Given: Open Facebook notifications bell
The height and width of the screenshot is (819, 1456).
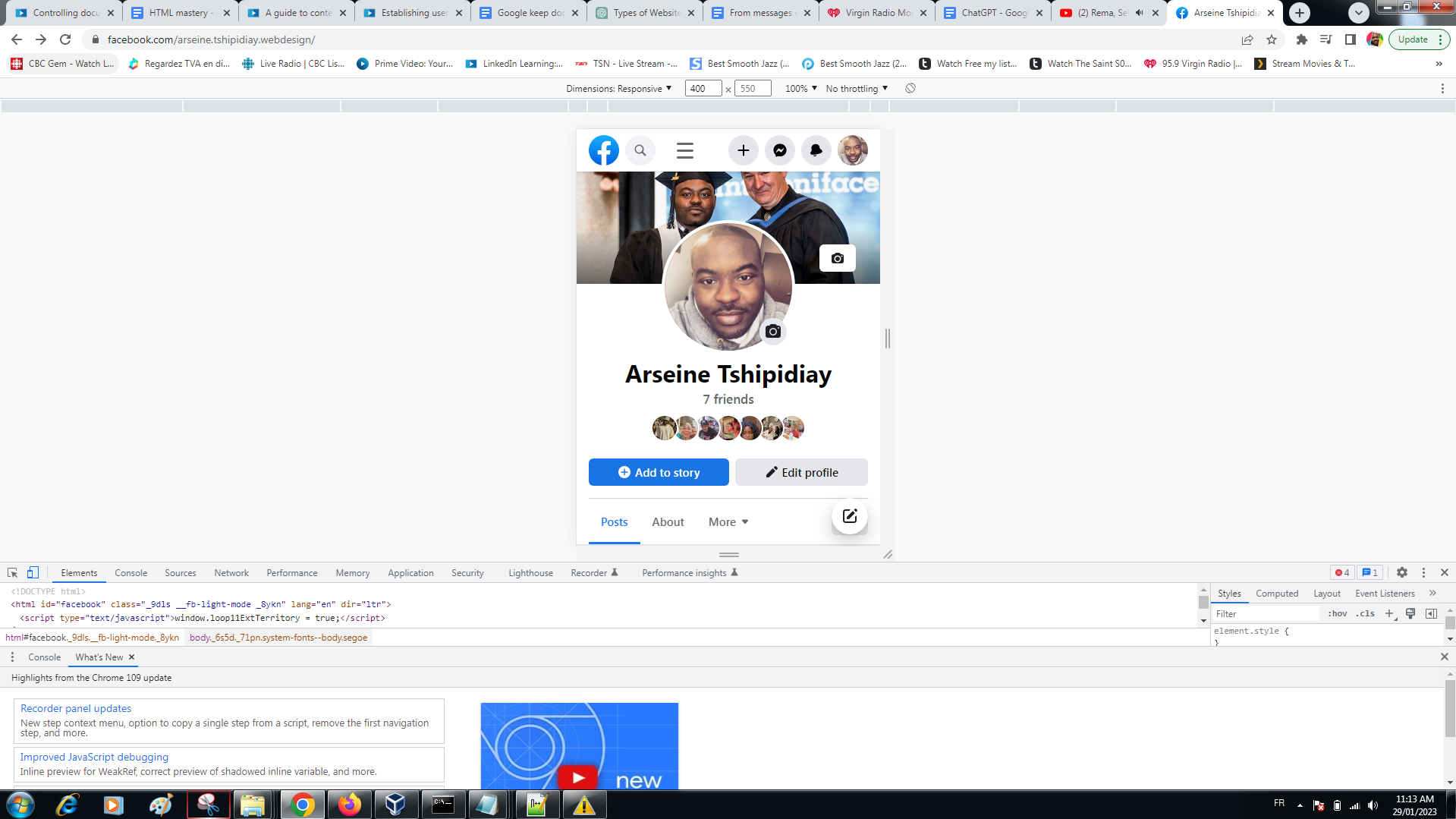Looking at the screenshot, I should (816, 150).
